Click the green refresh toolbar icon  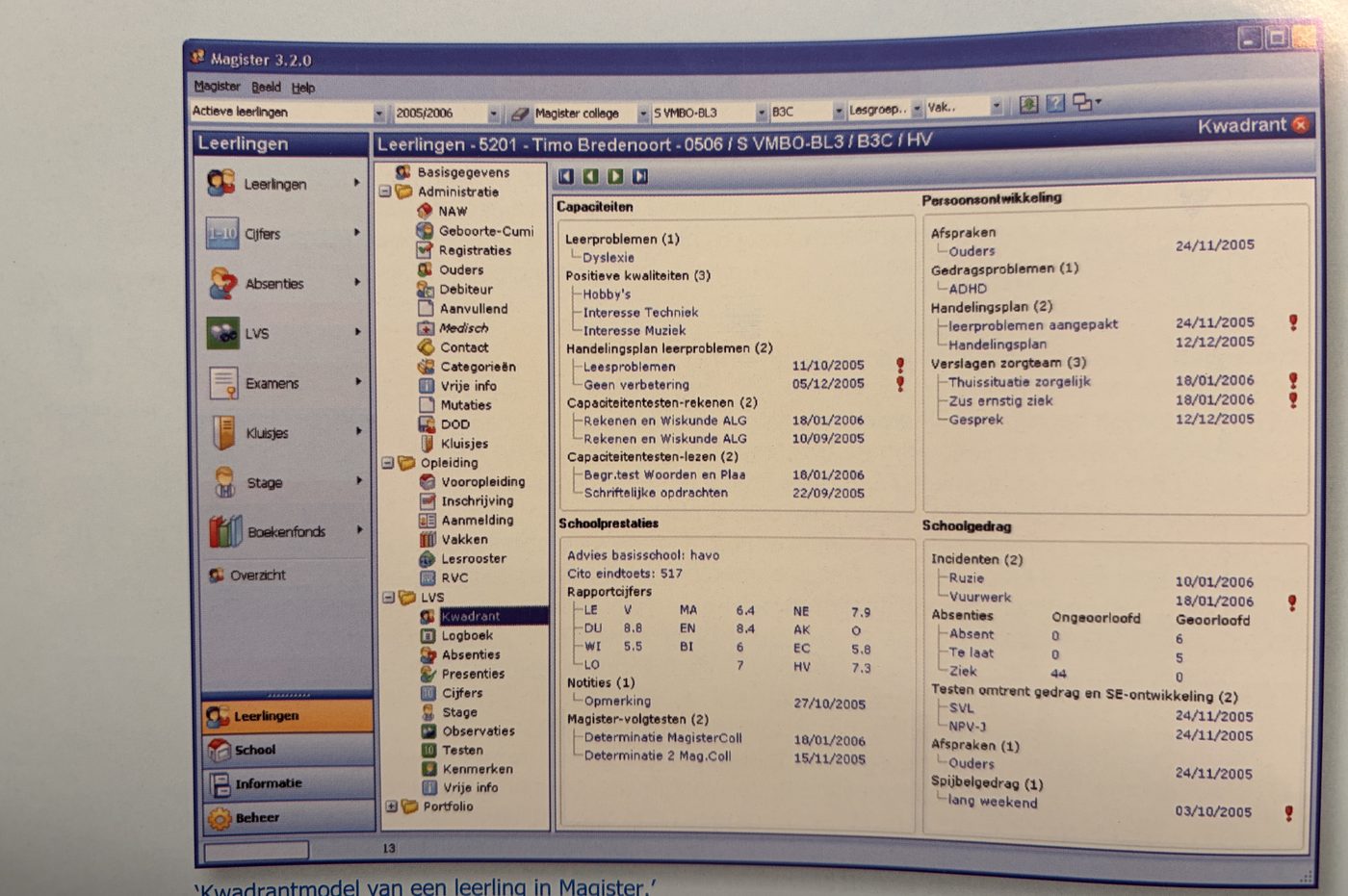1028,104
